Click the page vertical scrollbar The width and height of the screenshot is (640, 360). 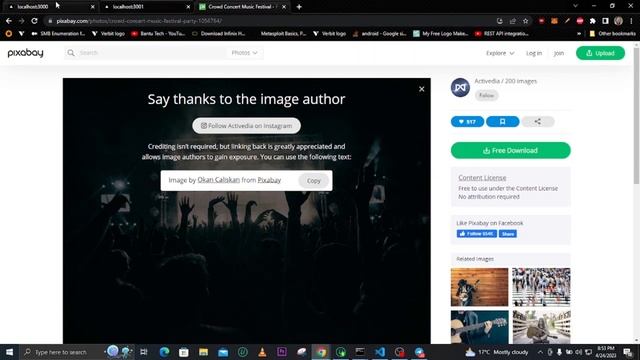637,116
